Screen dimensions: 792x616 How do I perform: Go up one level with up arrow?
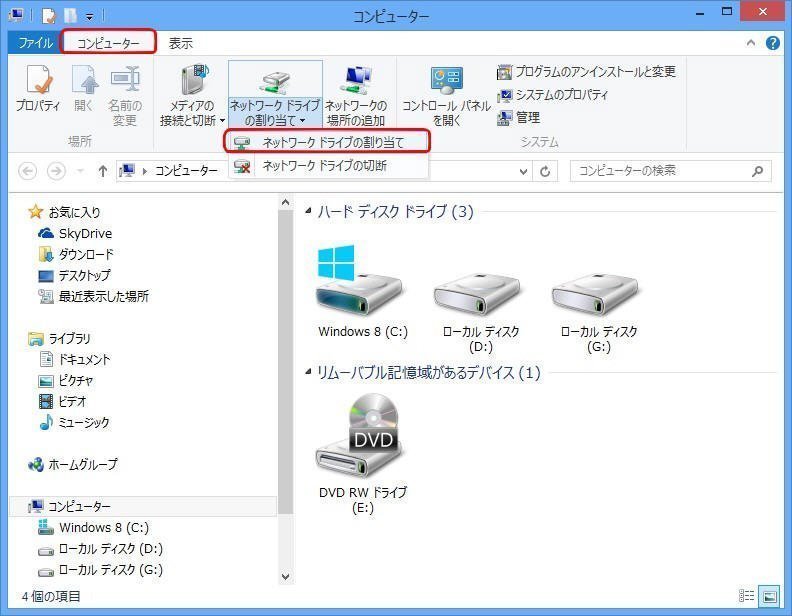pyautogui.click(x=103, y=171)
